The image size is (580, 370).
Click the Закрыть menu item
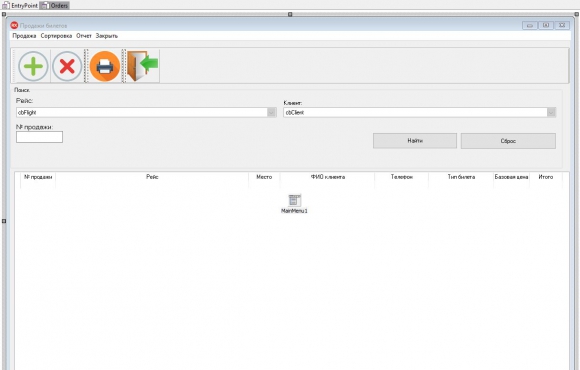click(107, 36)
